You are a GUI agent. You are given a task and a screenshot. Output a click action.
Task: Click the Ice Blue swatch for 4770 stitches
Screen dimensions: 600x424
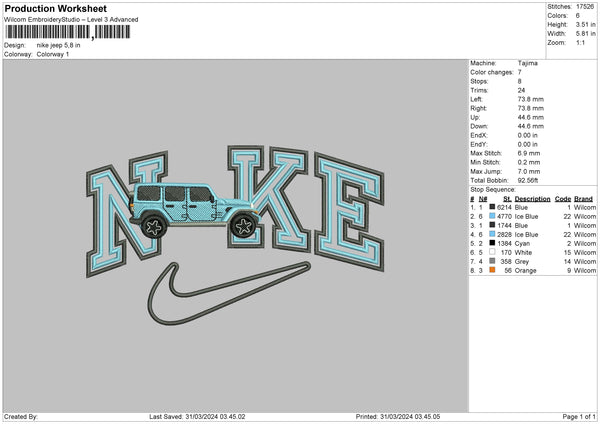click(492, 216)
